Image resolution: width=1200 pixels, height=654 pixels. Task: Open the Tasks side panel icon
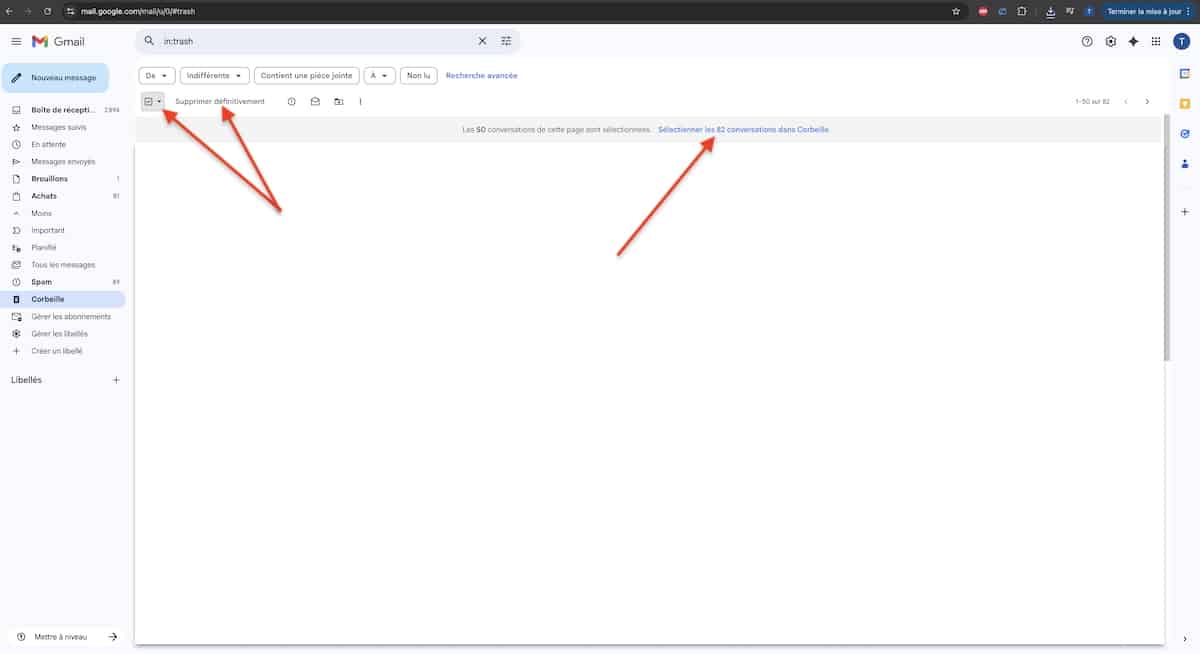(x=1185, y=133)
